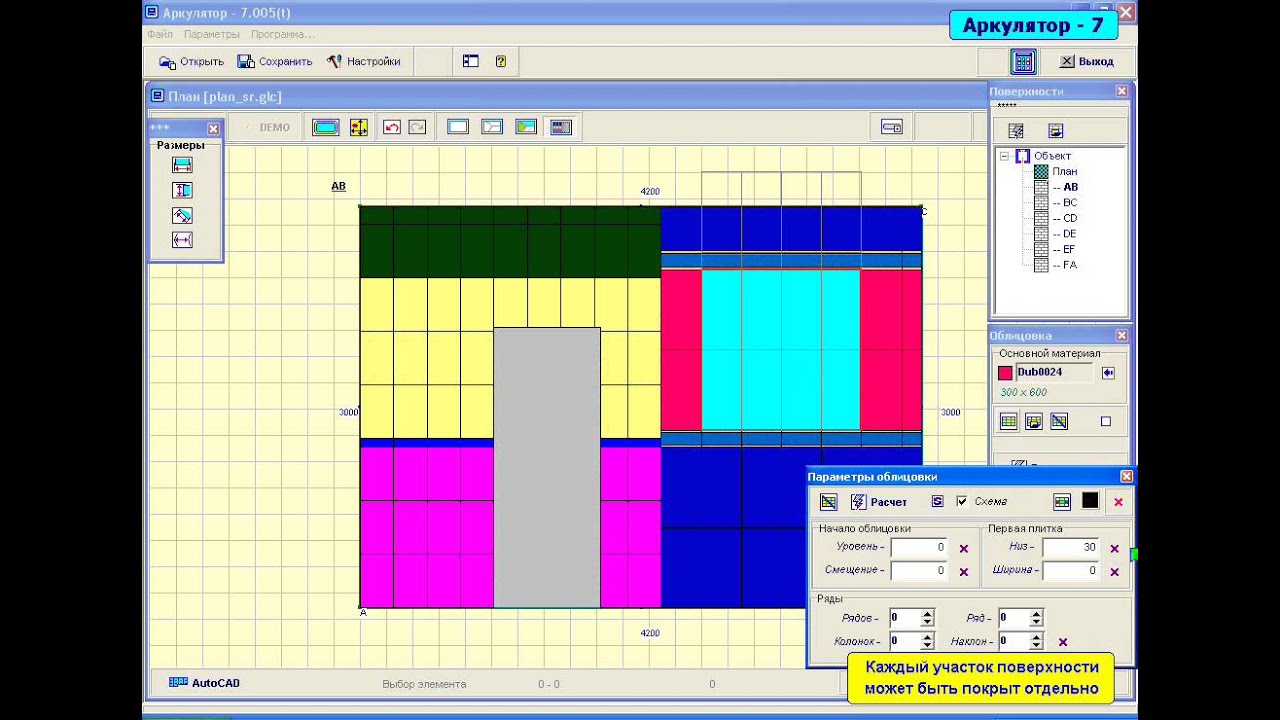Toggle the small checkbox in Облицовка panel

pyautogui.click(x=1106, y=422)
